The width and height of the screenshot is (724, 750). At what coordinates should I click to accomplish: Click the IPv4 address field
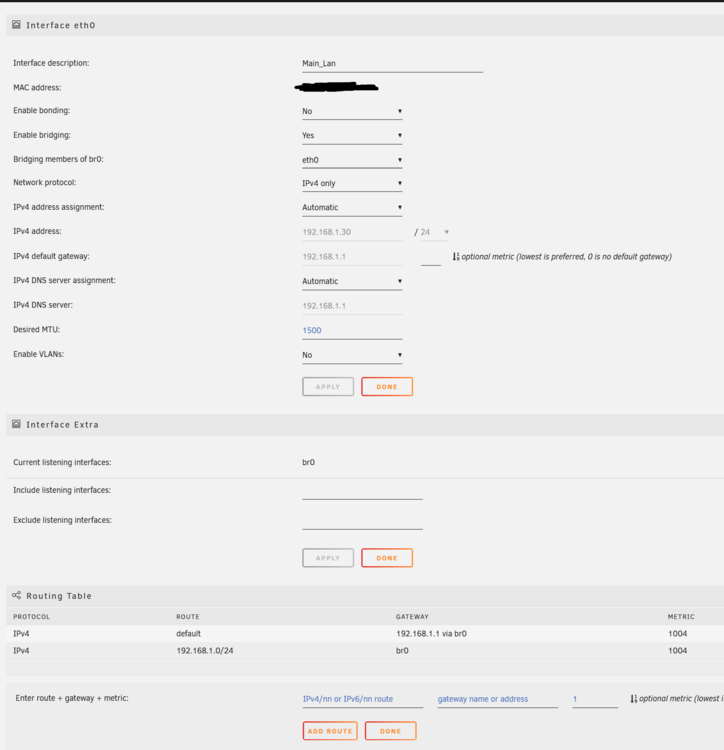(x=352, y=232)
